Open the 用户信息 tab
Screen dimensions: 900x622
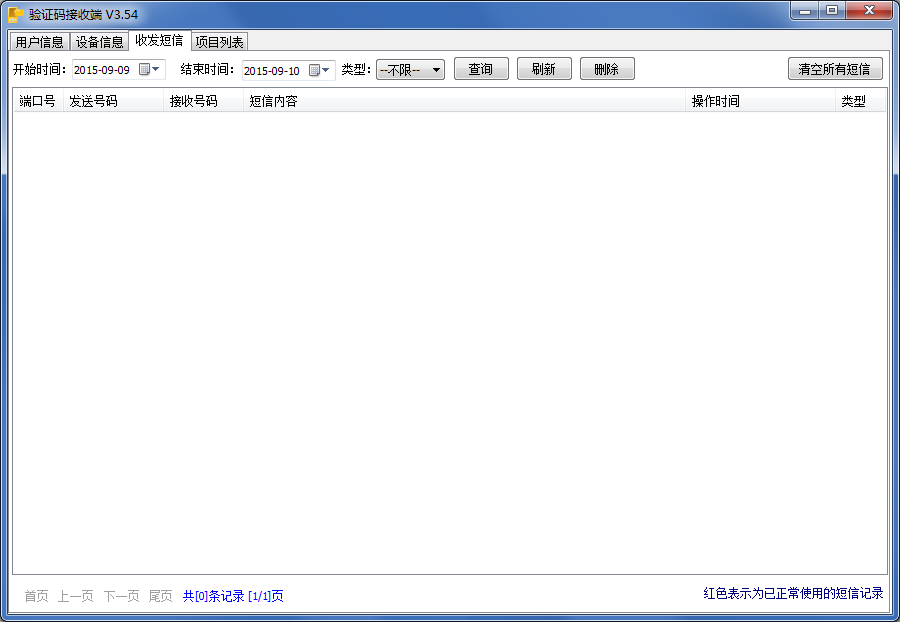(x=40, y=42)
